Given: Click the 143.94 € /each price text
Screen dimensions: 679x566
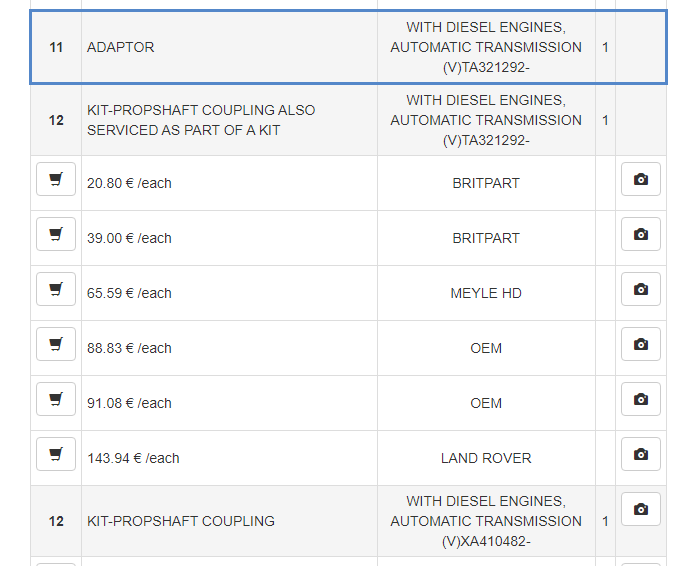Looking at the screenshot, I should [x=133, y=458].
